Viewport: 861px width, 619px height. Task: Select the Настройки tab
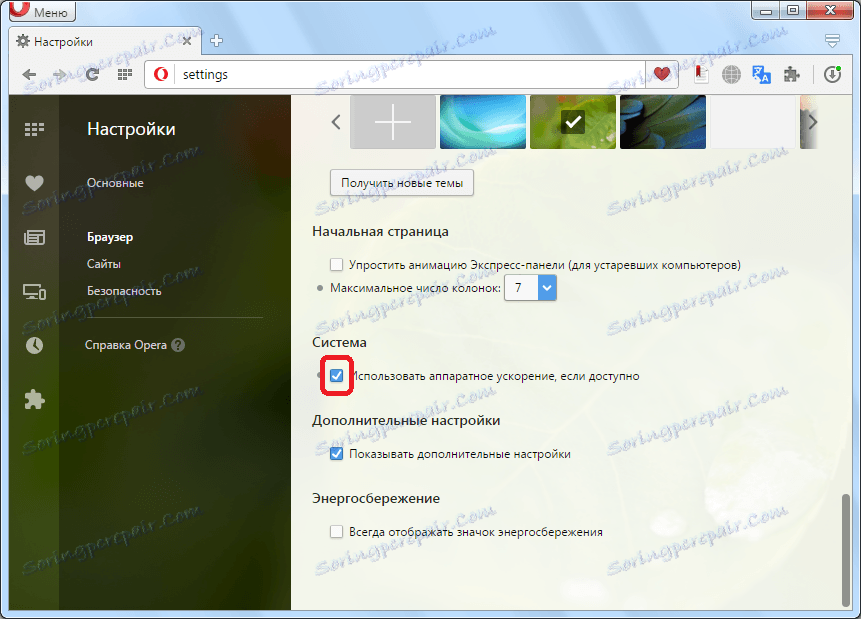coord(105,41)
